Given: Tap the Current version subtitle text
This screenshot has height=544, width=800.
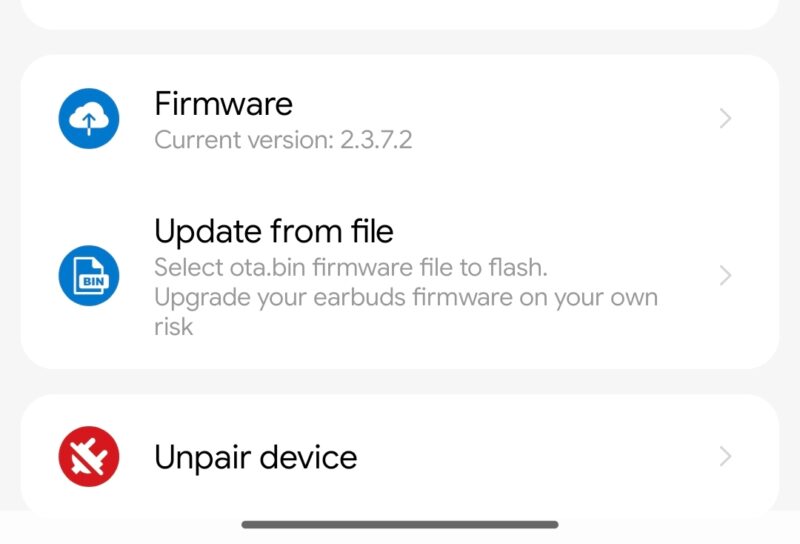Looking at the screenshot, I should click(283, 140).
